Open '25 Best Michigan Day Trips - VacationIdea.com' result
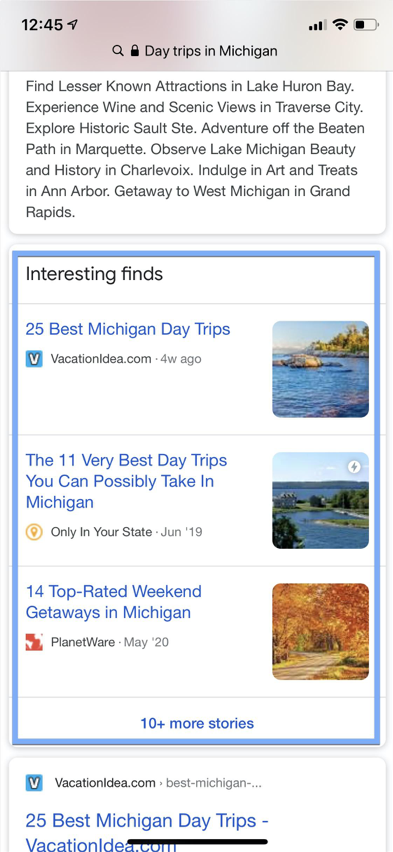This screenshot has width=393, height=852. pyautogui.click(x=147, y=831)
